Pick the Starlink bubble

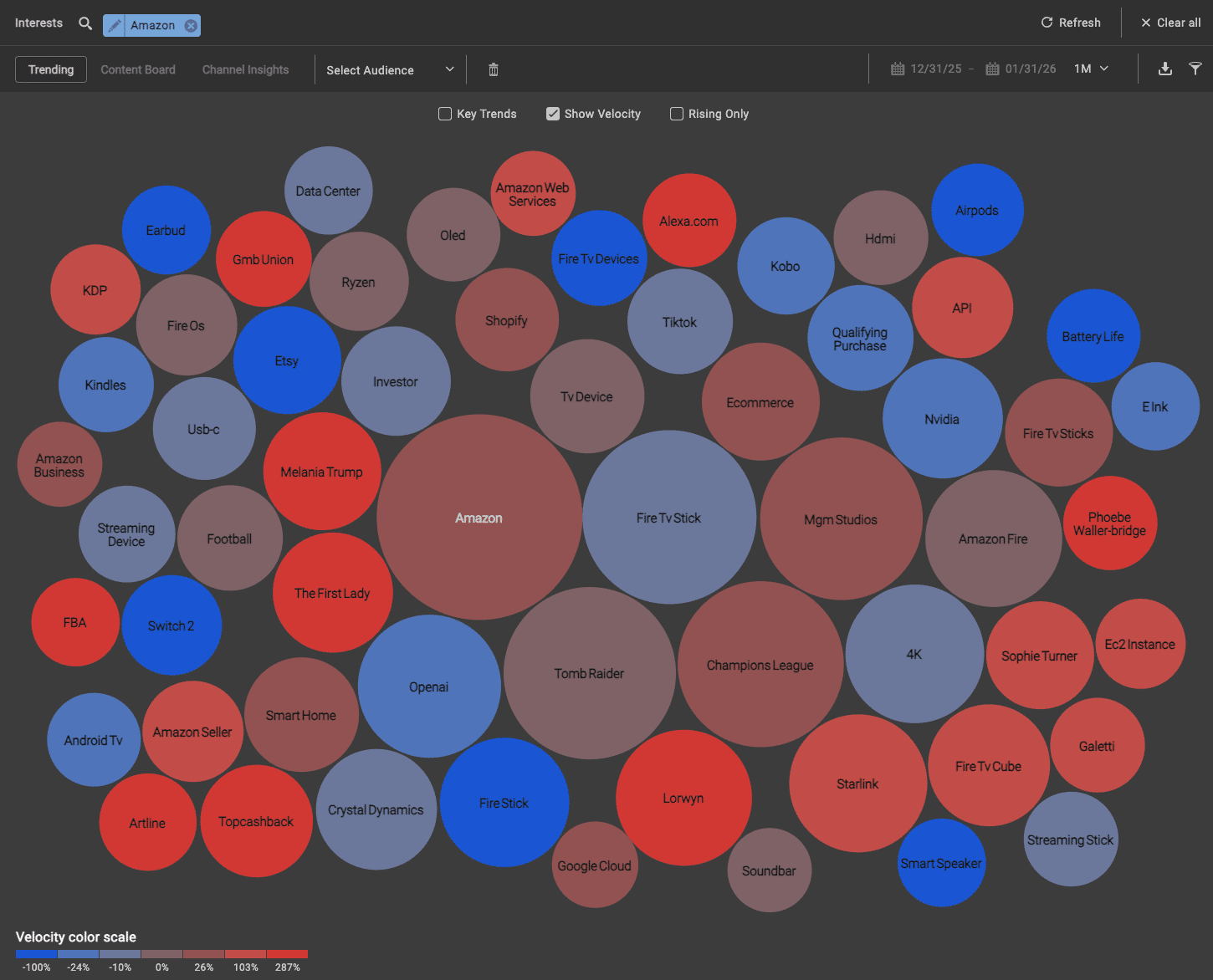[858, 783]
